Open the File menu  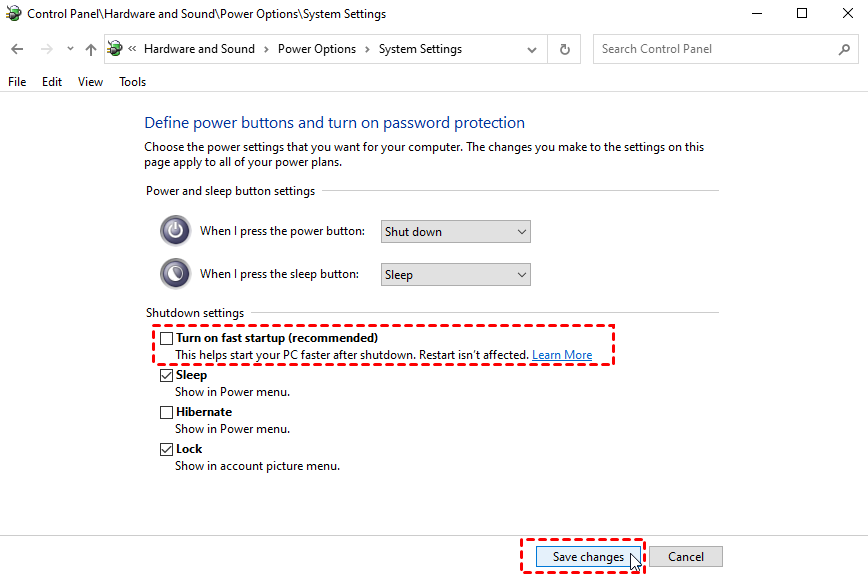coord(17,82)
